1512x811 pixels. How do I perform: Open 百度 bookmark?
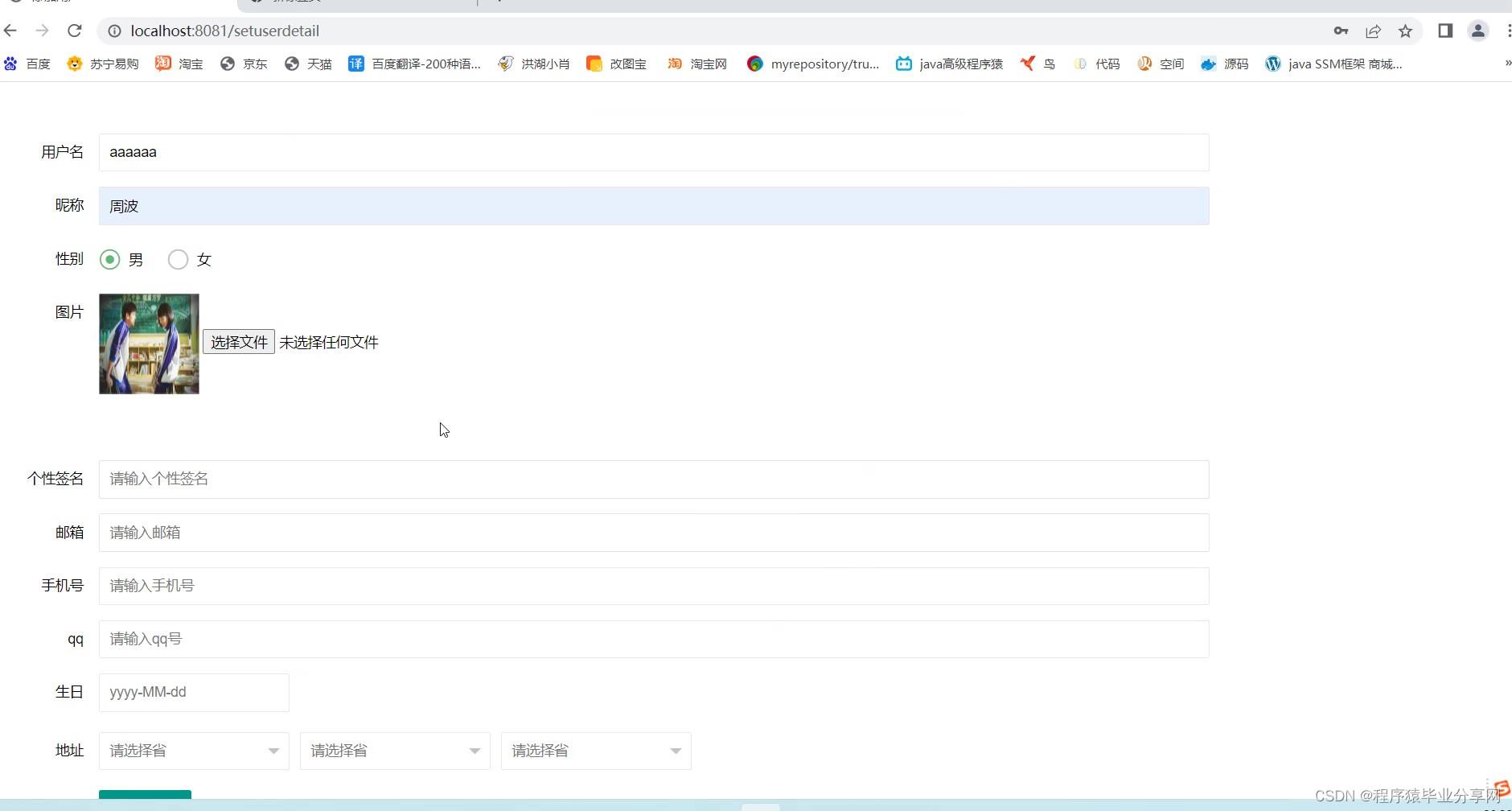click(27, 64)
